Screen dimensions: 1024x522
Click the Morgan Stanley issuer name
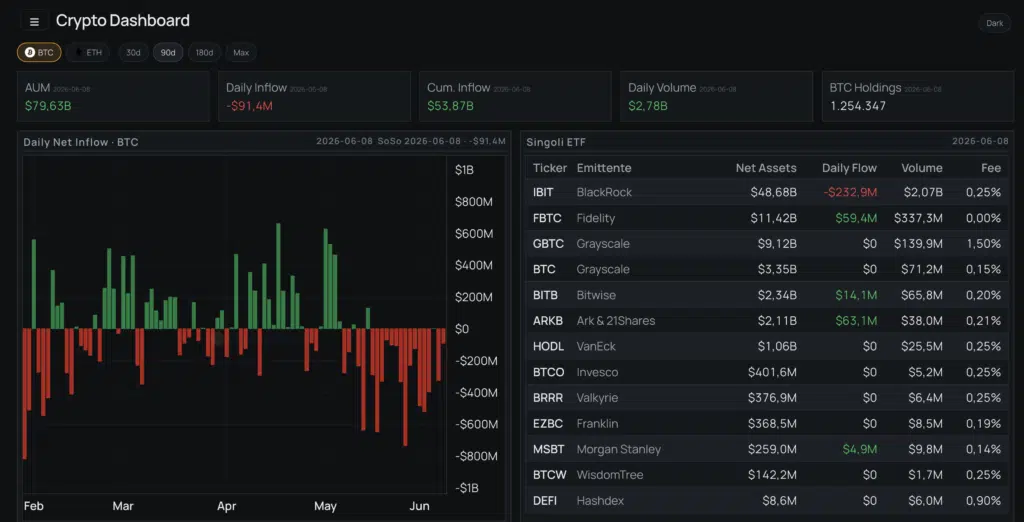coord(619,449)
